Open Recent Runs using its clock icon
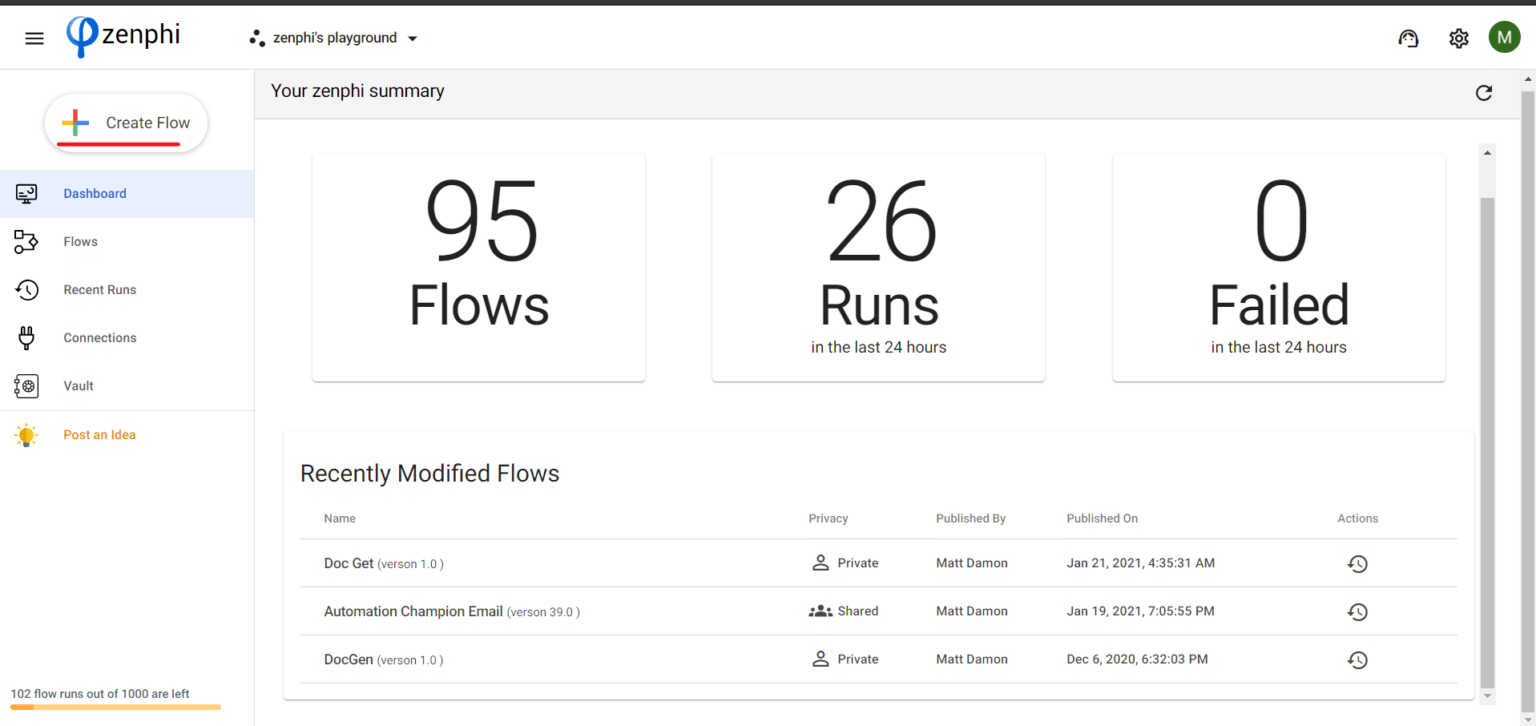 tap(27, 289)
